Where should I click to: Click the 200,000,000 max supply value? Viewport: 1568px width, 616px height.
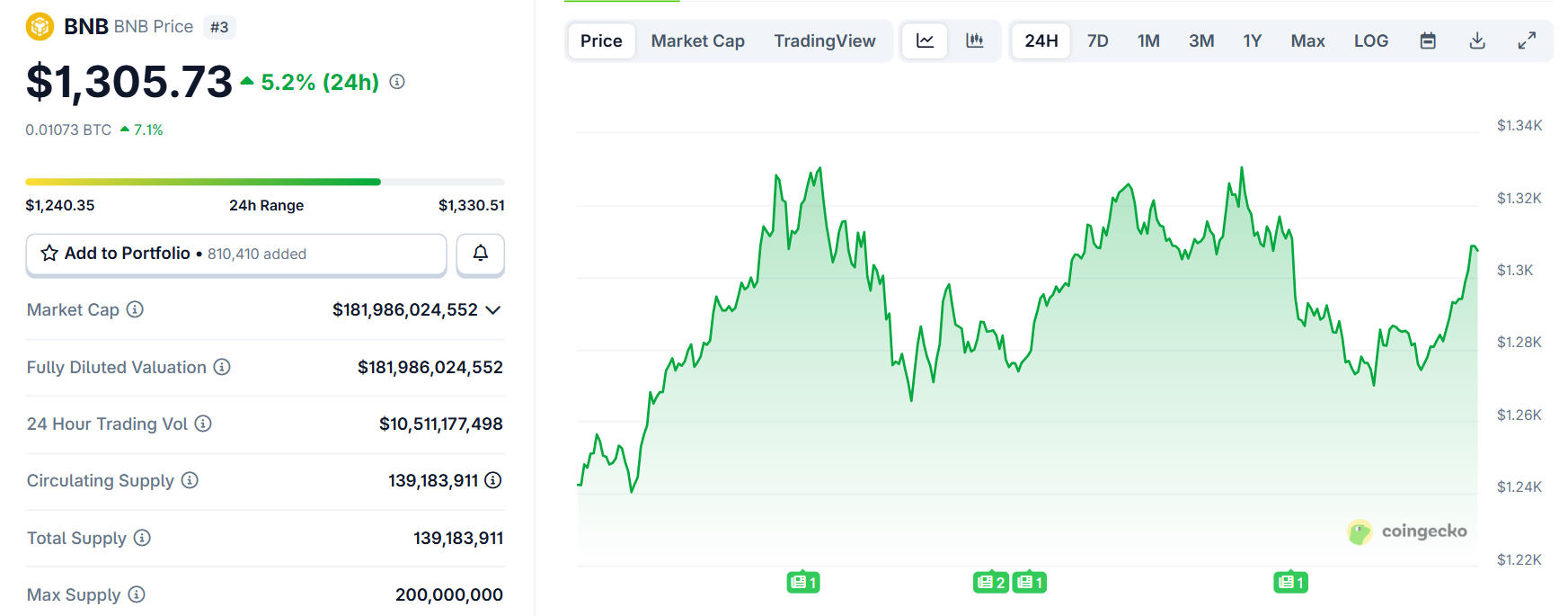coord(449,594)
